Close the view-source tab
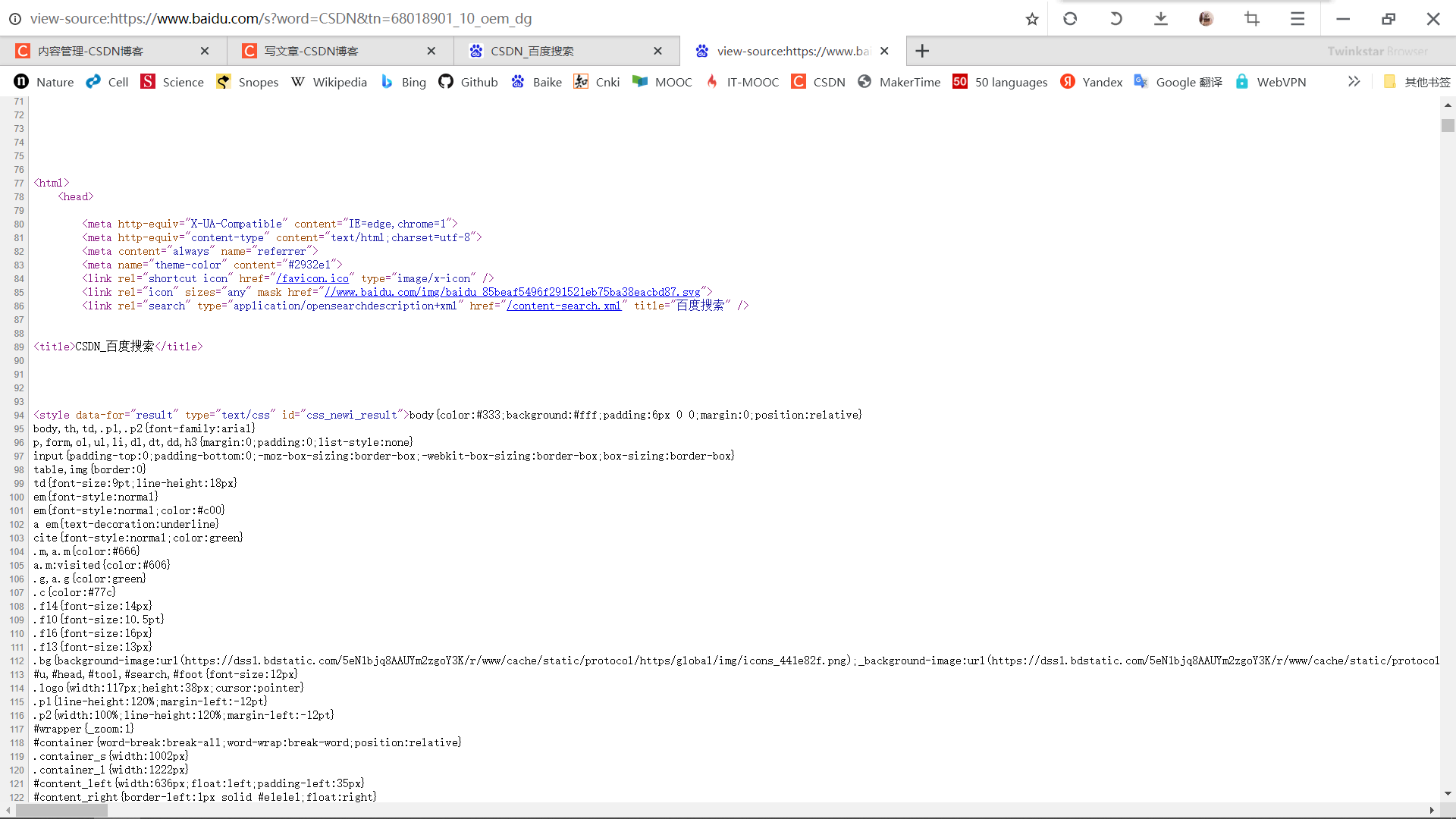Viewport: 1456px width, 819px height. point(884,51)
